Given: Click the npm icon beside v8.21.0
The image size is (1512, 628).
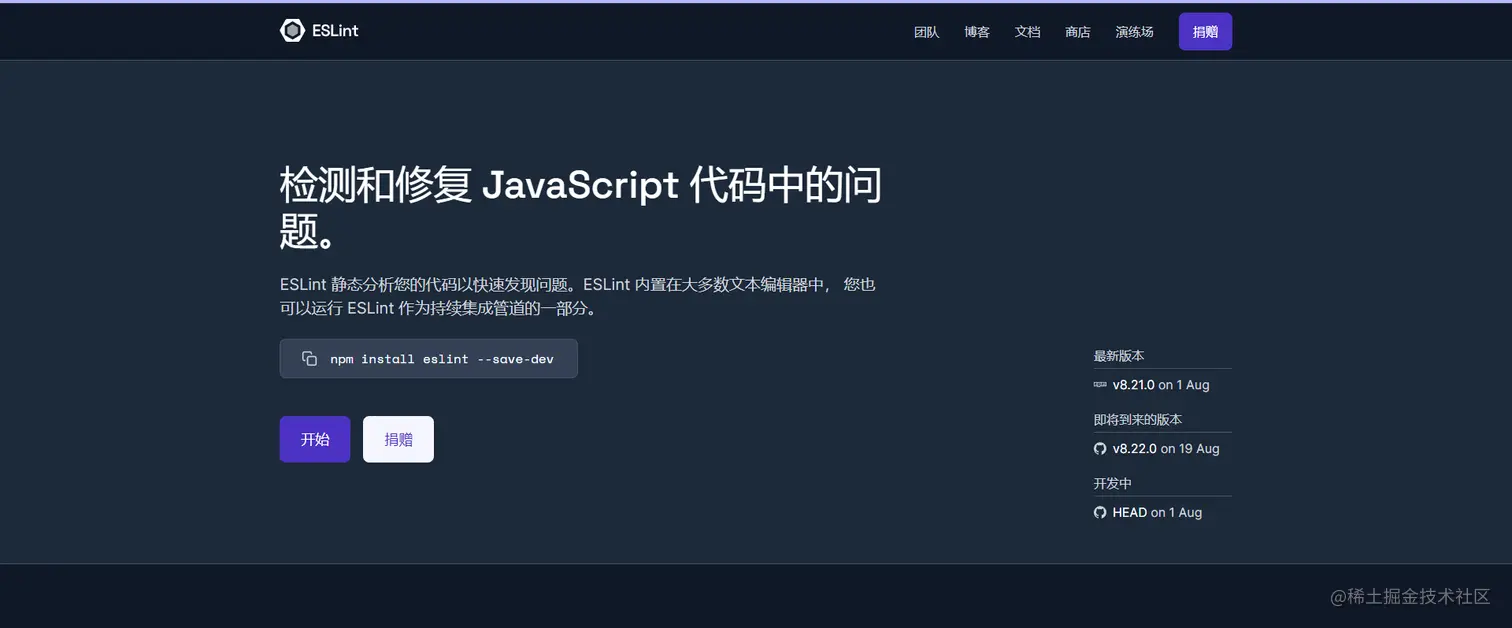Looking at the screenshot, I should [1100, 385].
